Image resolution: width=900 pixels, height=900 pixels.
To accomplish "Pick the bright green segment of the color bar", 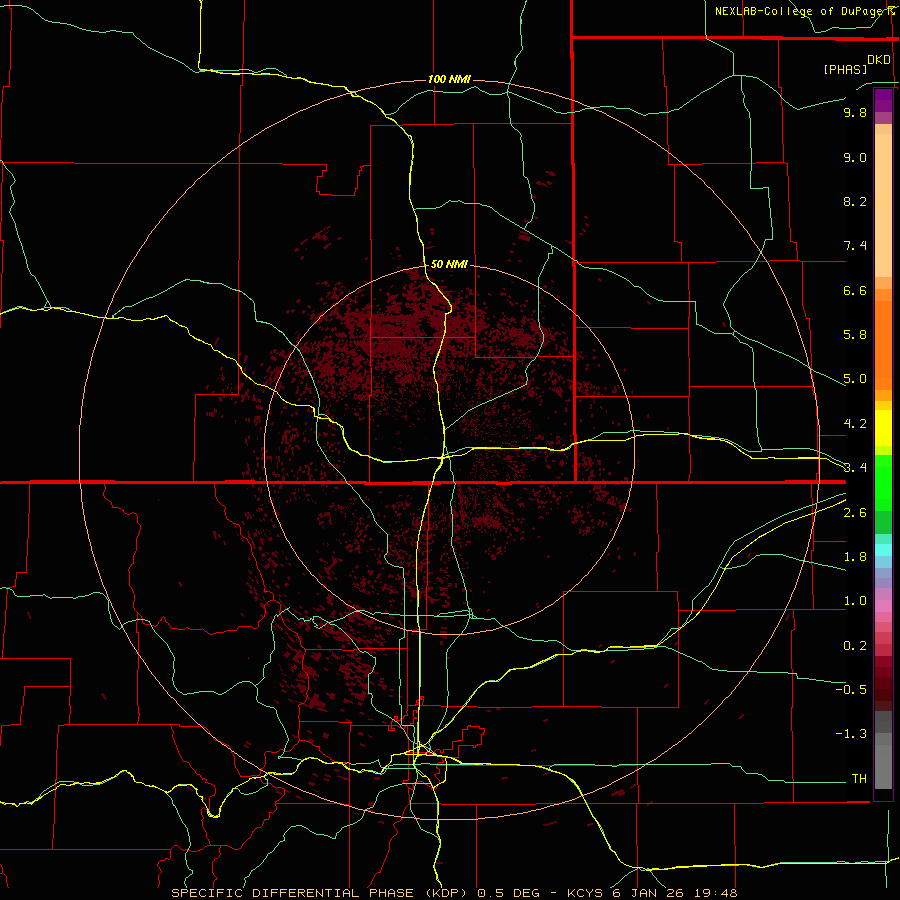I will click(x=883, y=483).
